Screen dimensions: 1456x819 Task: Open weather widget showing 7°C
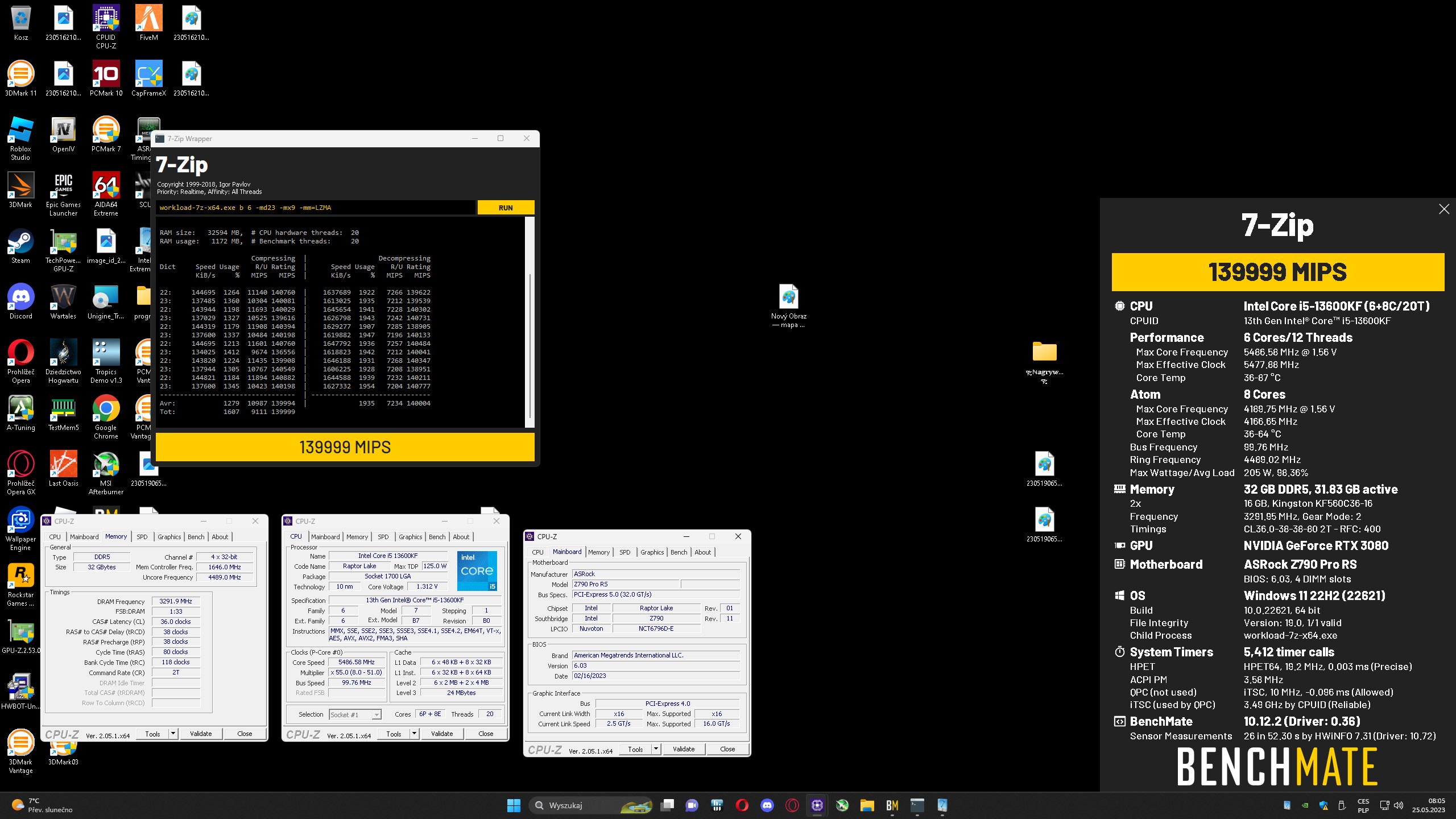(43, 805)
